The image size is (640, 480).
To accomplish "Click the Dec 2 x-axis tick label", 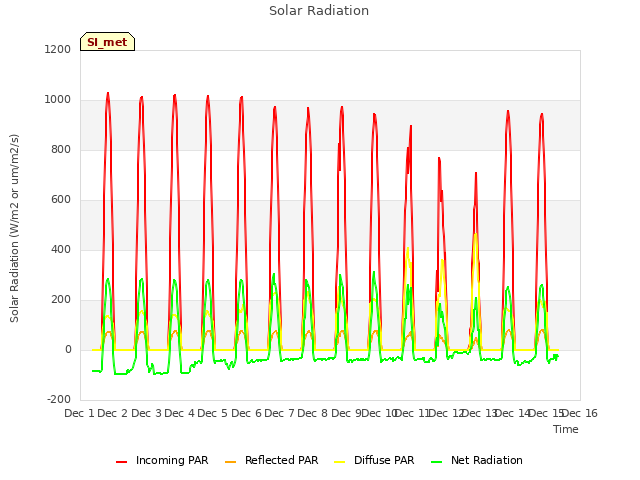I will [x=113, y=413].
